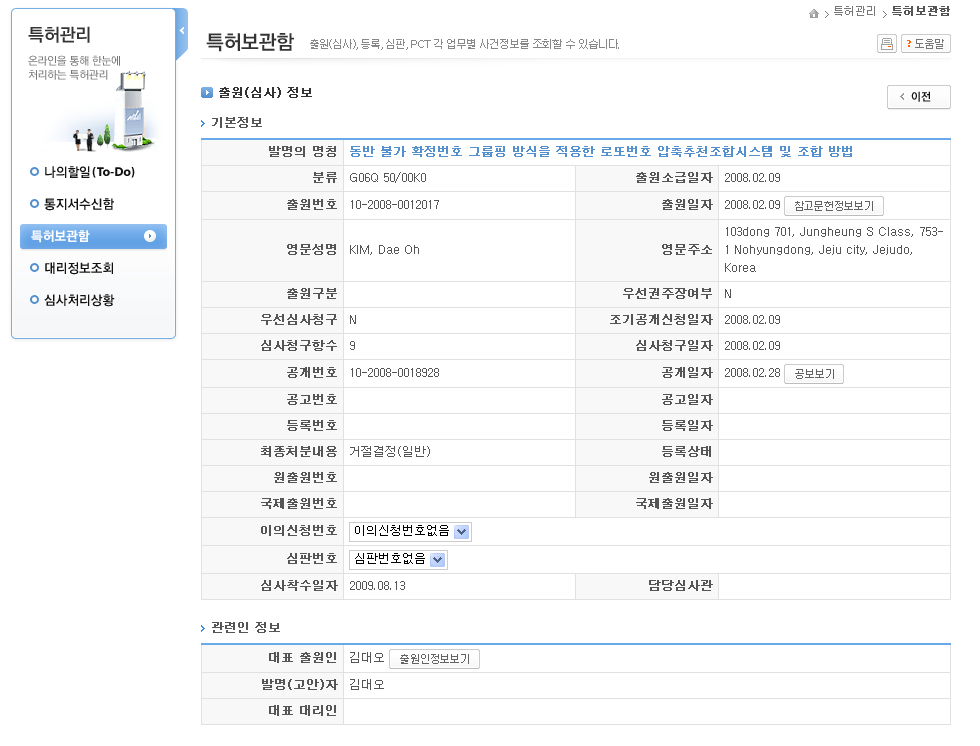Image resolution: width=980 pixels, height=746 pixels.
Task: Open 도움말 help button
Action: 925,43
